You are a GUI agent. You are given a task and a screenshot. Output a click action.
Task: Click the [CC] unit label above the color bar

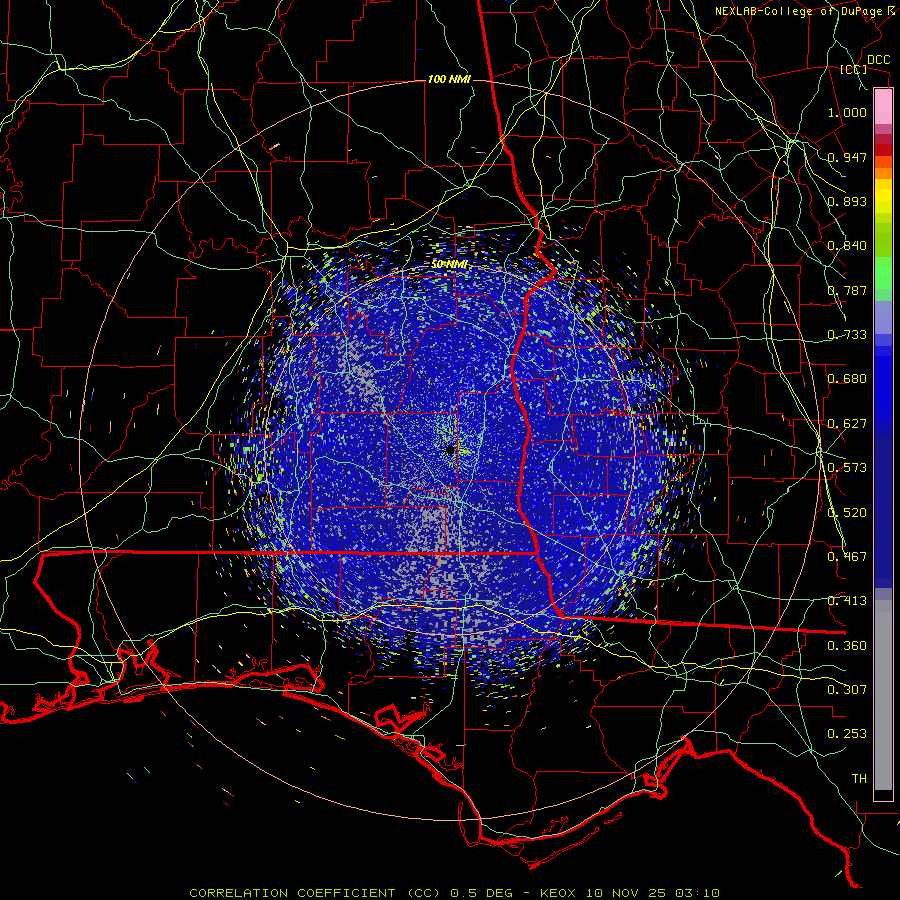pos(854,69)
